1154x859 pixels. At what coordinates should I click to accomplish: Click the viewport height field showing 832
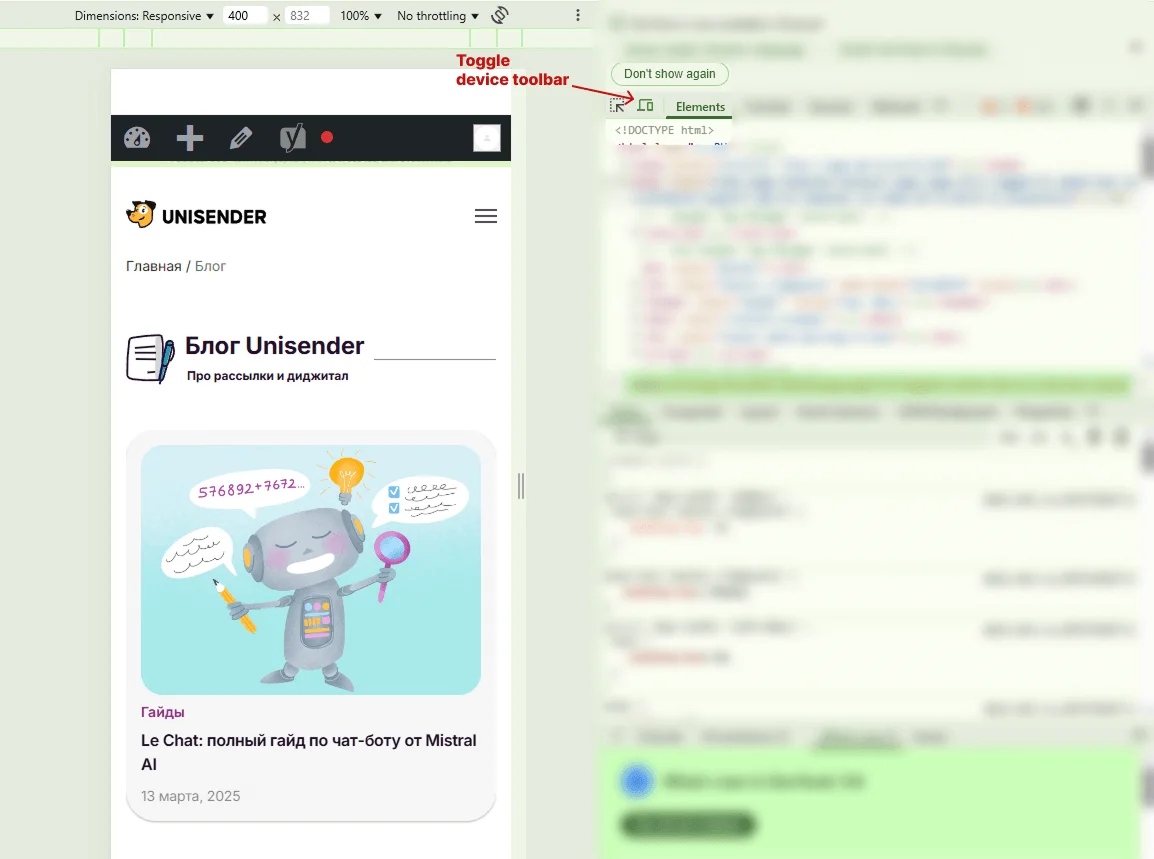tap(306, 15)
